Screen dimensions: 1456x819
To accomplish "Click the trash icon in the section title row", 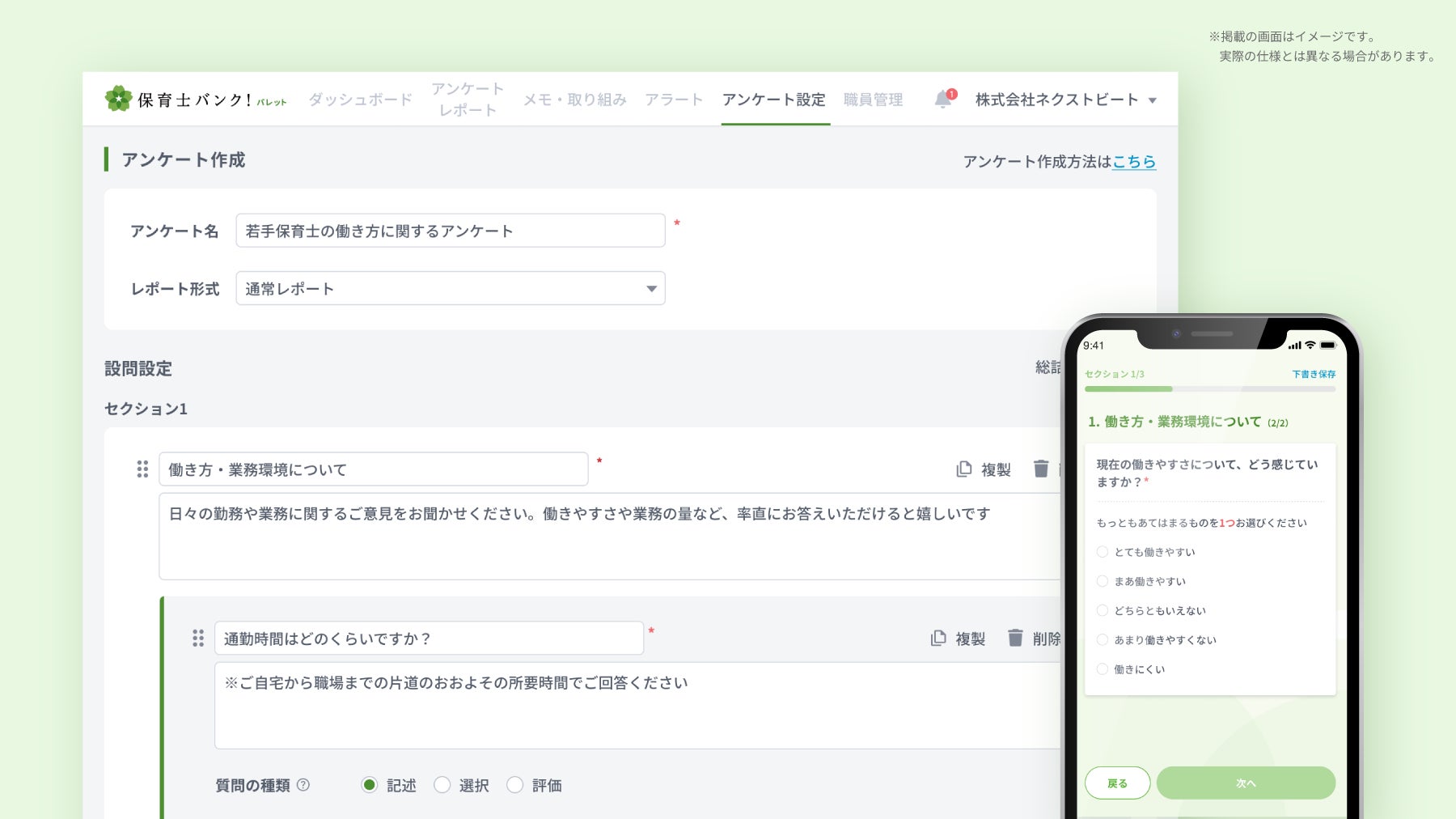I will click(1041, 469).
